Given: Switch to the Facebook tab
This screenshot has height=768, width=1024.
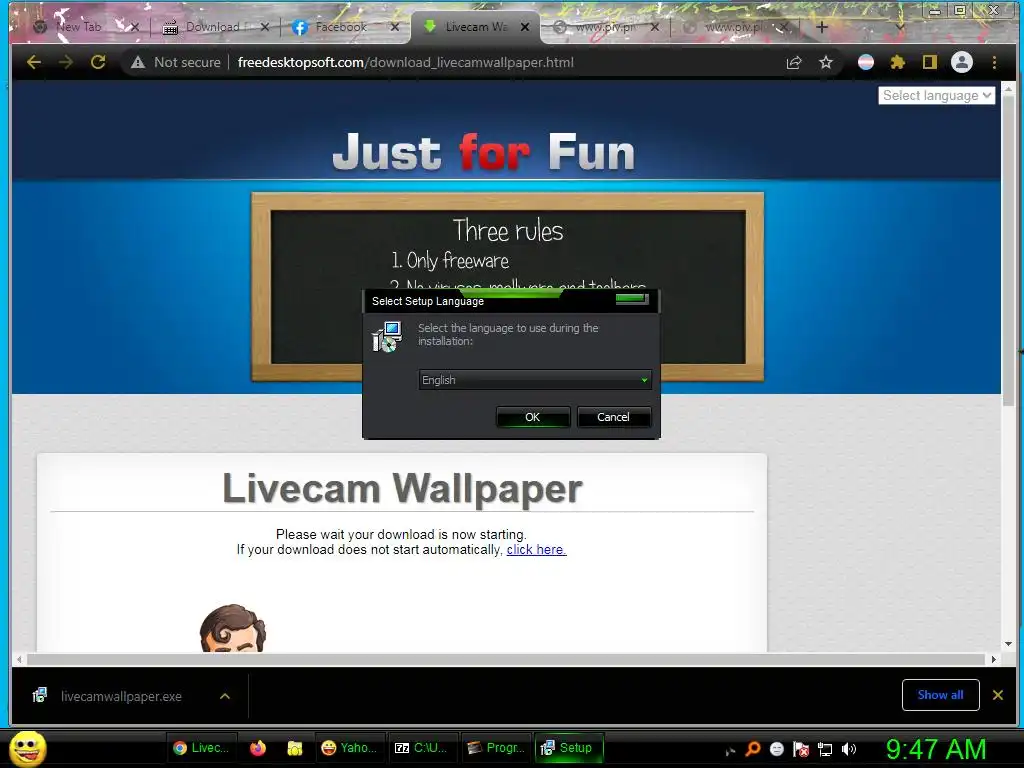Looking at the screenshot, I should point(340,27).
